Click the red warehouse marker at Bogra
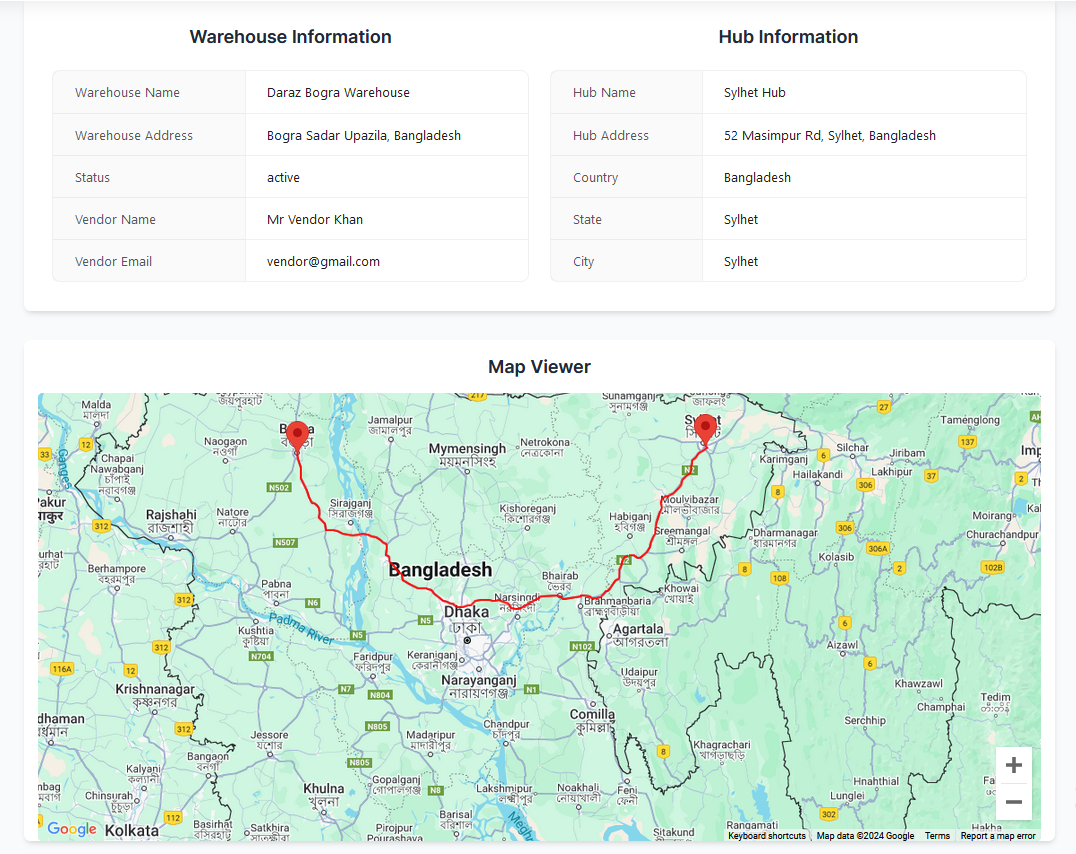 pyautogui.click(x=297, y=438)
